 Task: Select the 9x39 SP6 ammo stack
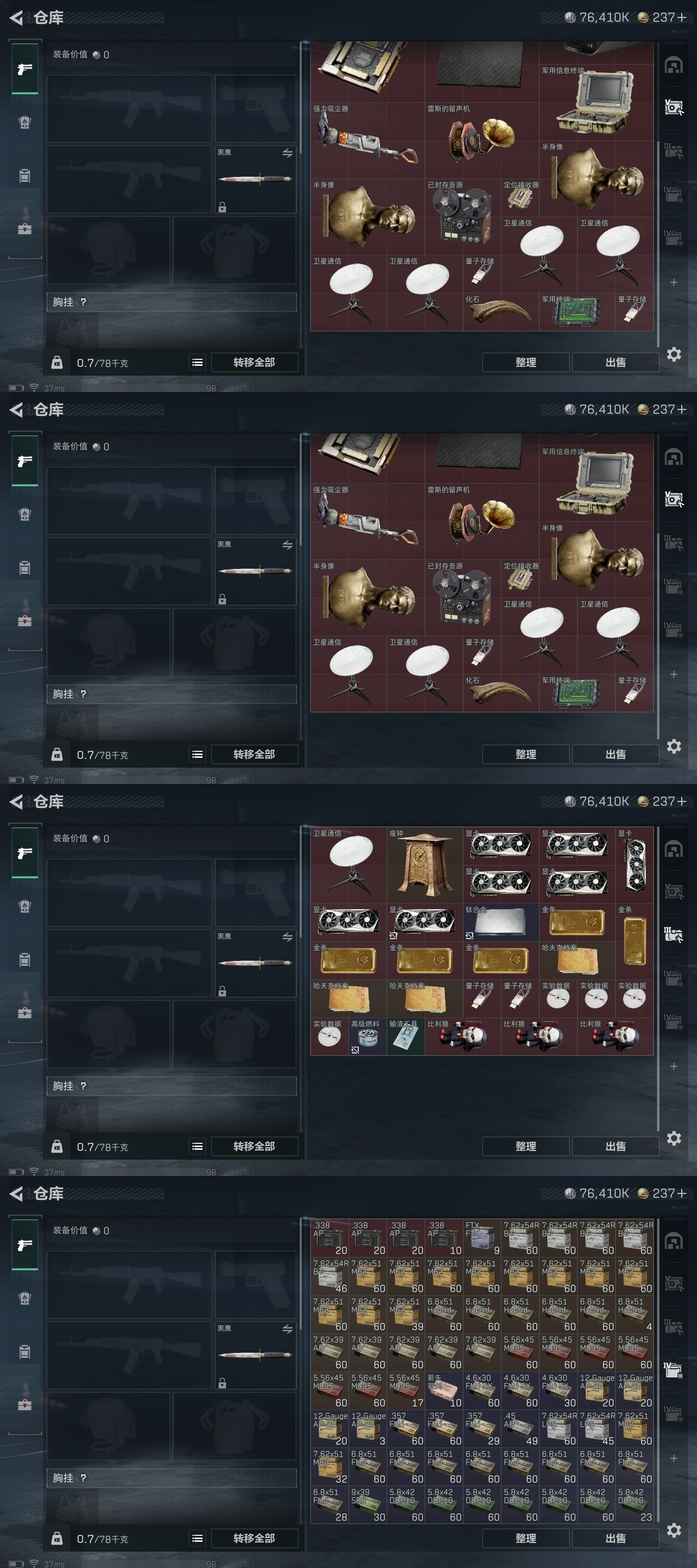coord(368,1503)
